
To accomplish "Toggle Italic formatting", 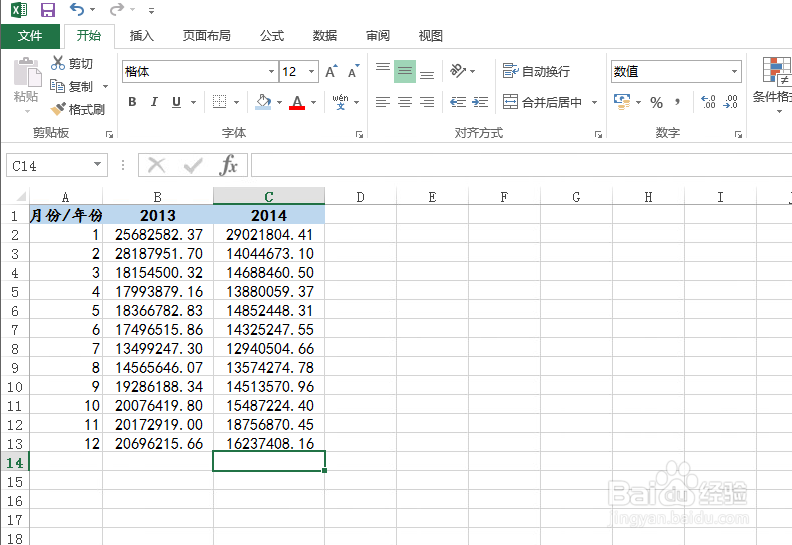I will [x=154, y=102].
